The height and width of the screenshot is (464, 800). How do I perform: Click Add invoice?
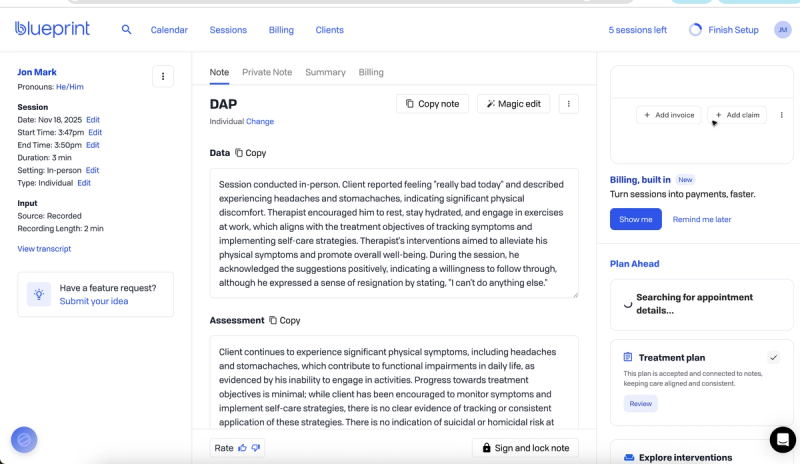point(669,115)
